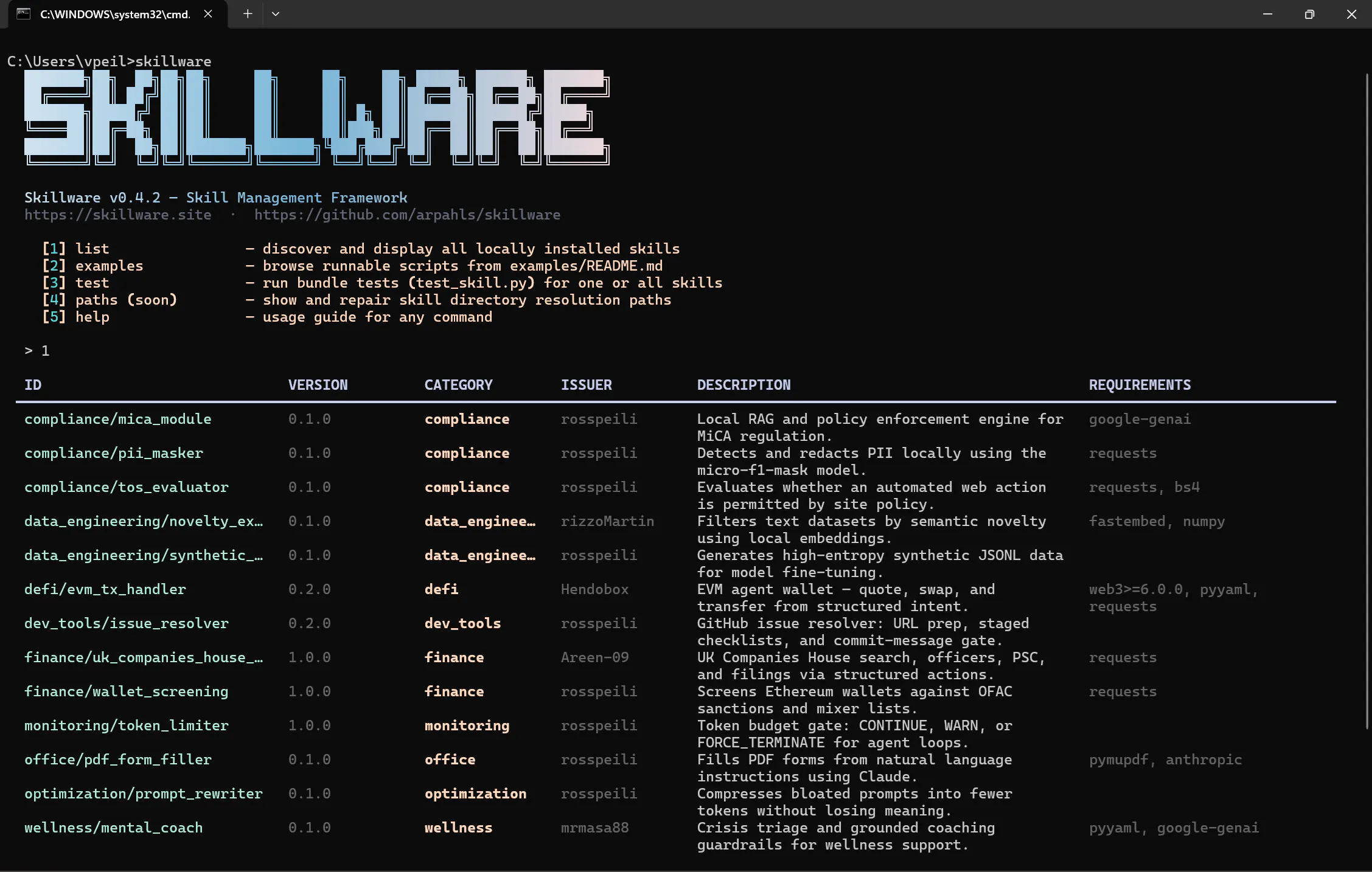This screenshot has width=1372, height=872.
Task: Click the REQUIREMENTS column header
Action: pyautogui.click(x=1140, y=385)
